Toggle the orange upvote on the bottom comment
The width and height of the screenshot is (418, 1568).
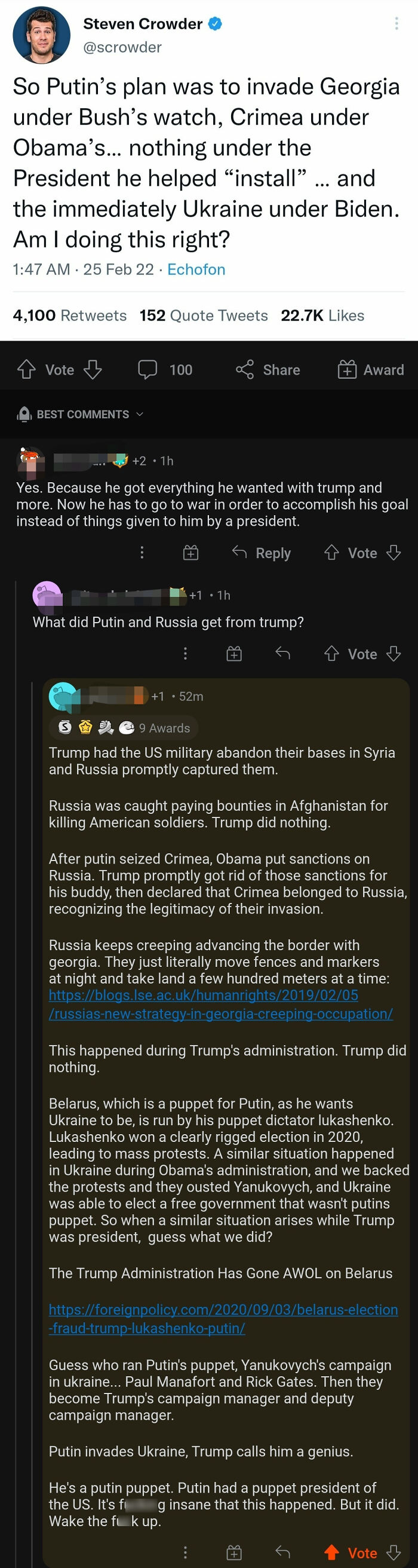333,1552
